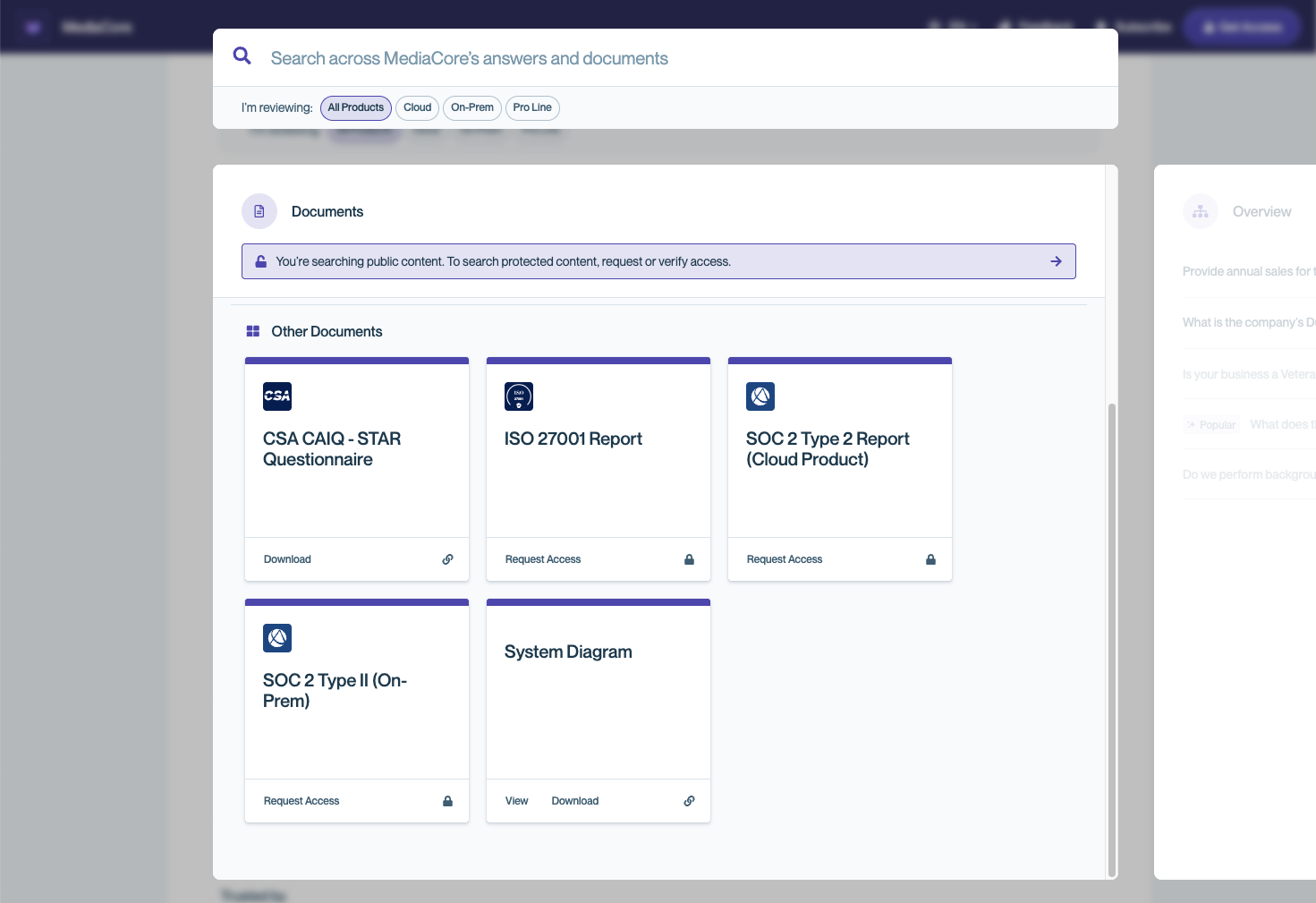This screenshot has width=1316, height=903.
Task: Click Overview icon in background panel
Action: point(1201,211)
